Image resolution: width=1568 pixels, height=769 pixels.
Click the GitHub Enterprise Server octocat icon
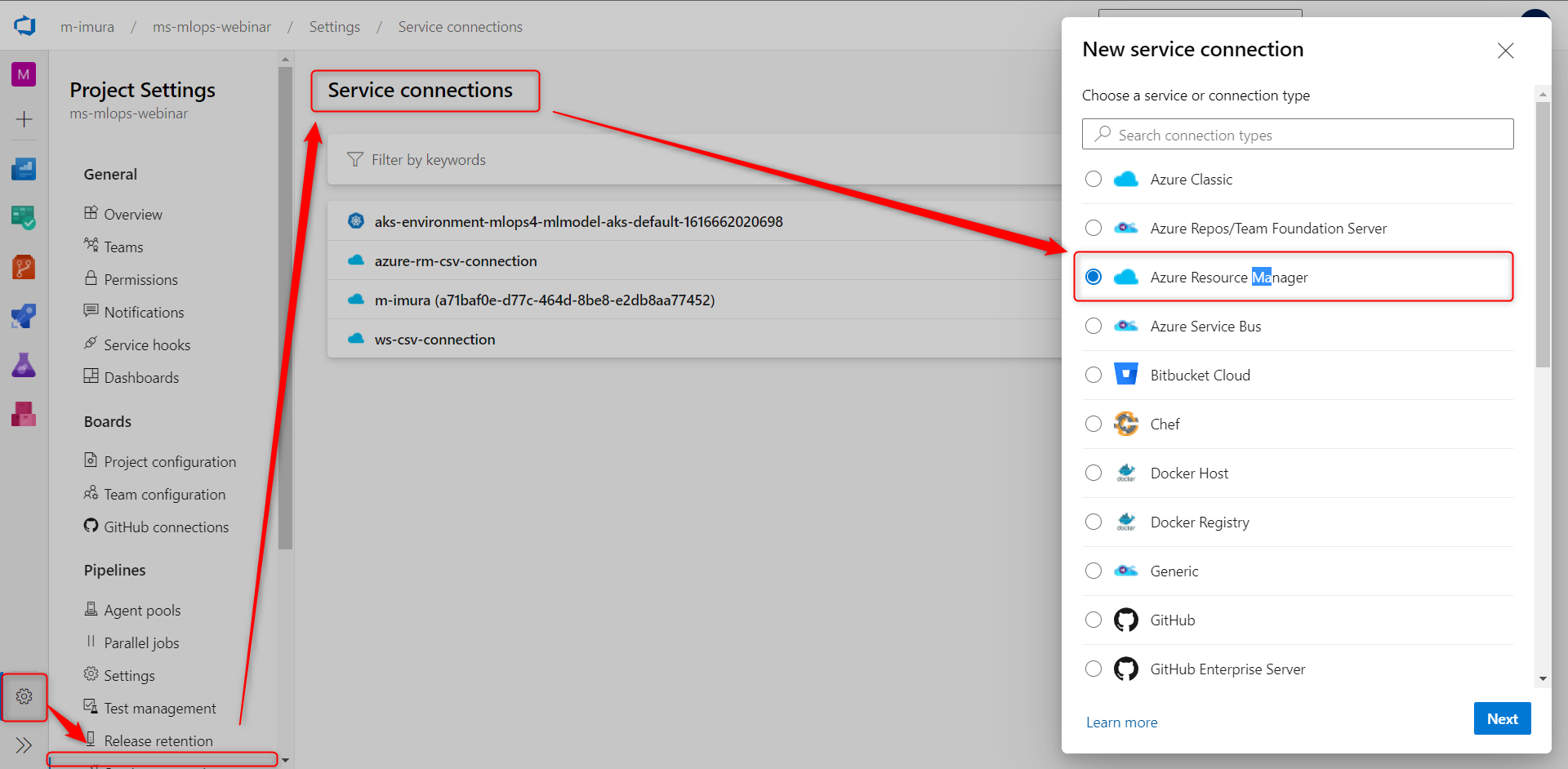(1126, 669)
